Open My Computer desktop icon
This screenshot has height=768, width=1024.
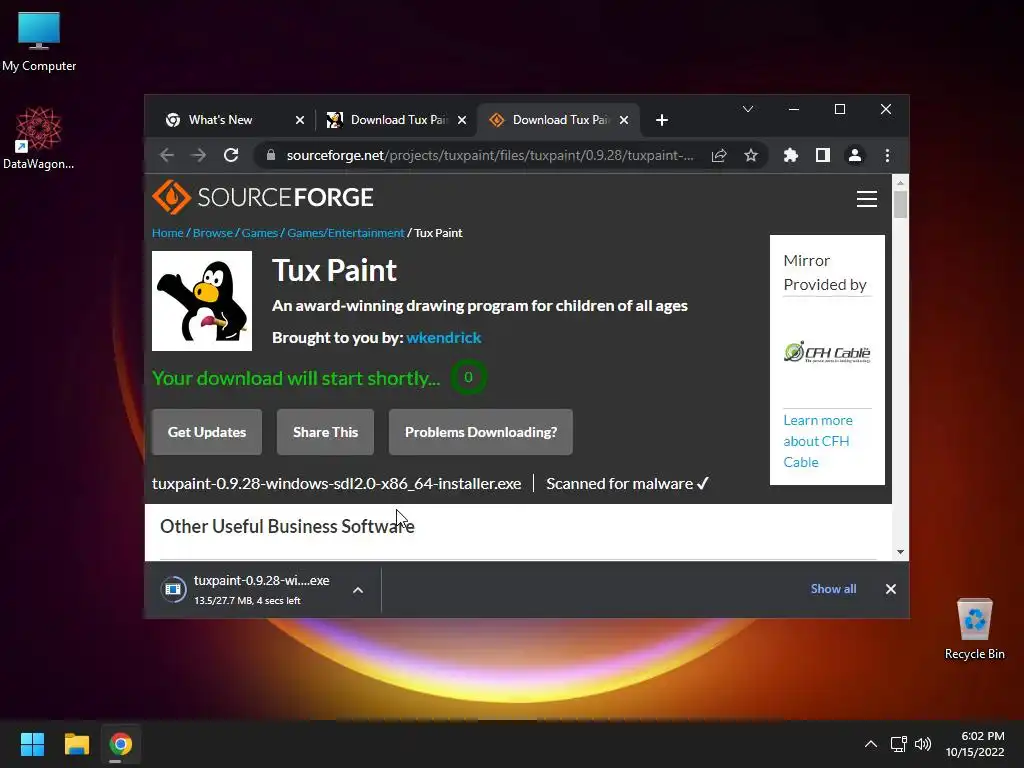(x=39, y=42)
